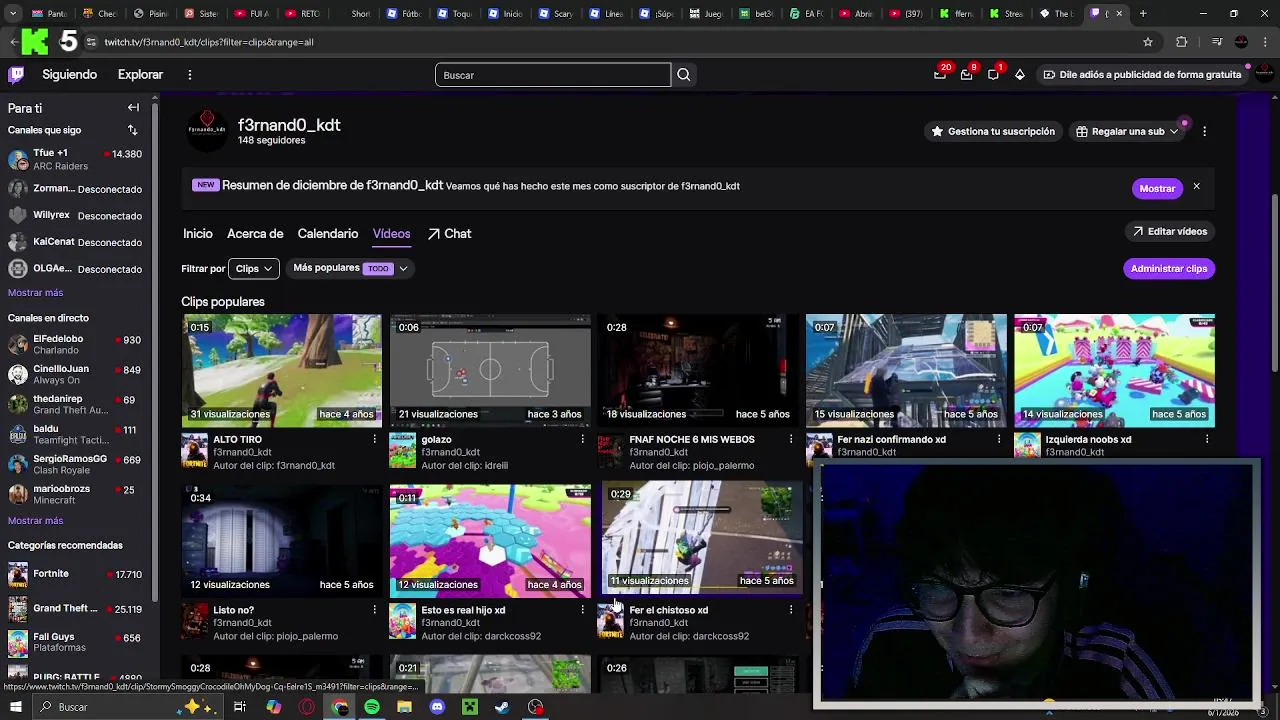
Task: Expand live channels with Mostrar más
Action: click(35, 521)
